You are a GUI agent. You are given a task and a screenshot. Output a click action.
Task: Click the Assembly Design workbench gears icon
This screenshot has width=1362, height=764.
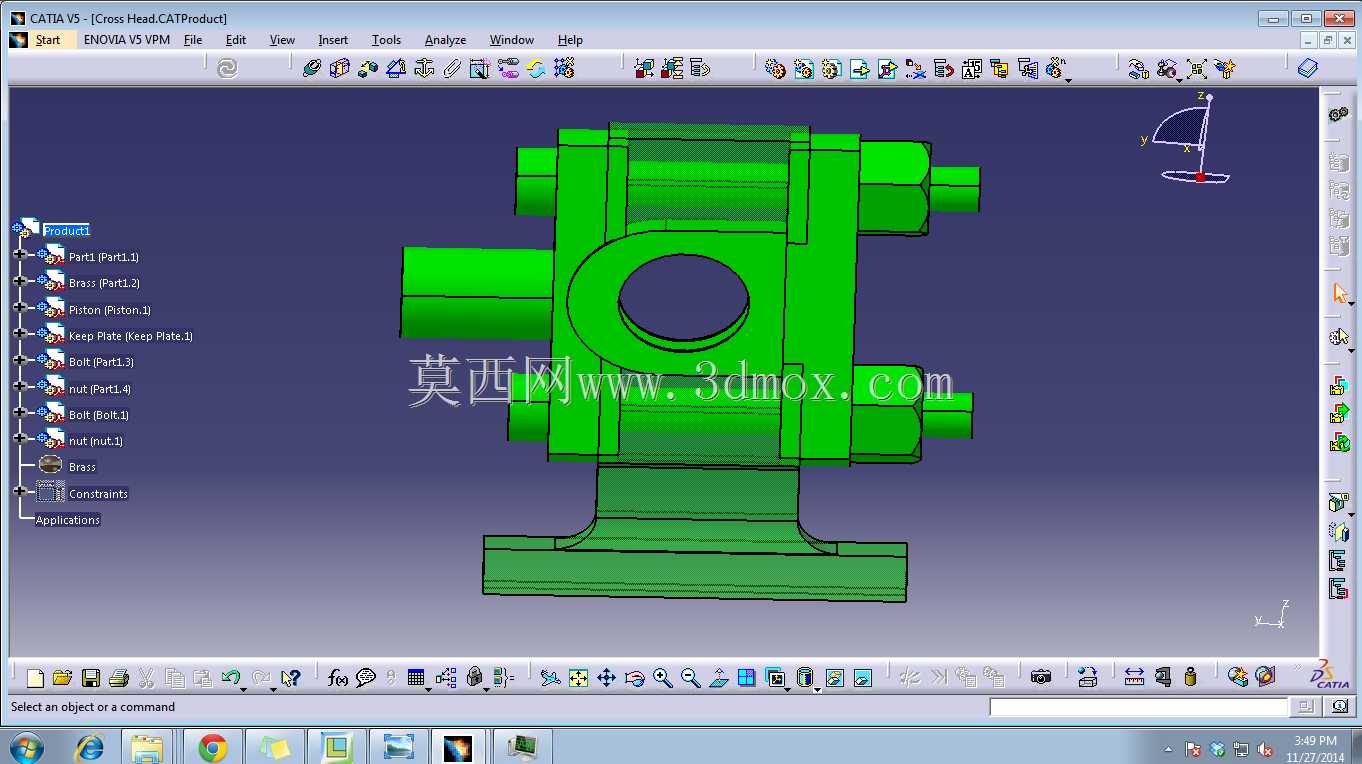coord(1339,115)
